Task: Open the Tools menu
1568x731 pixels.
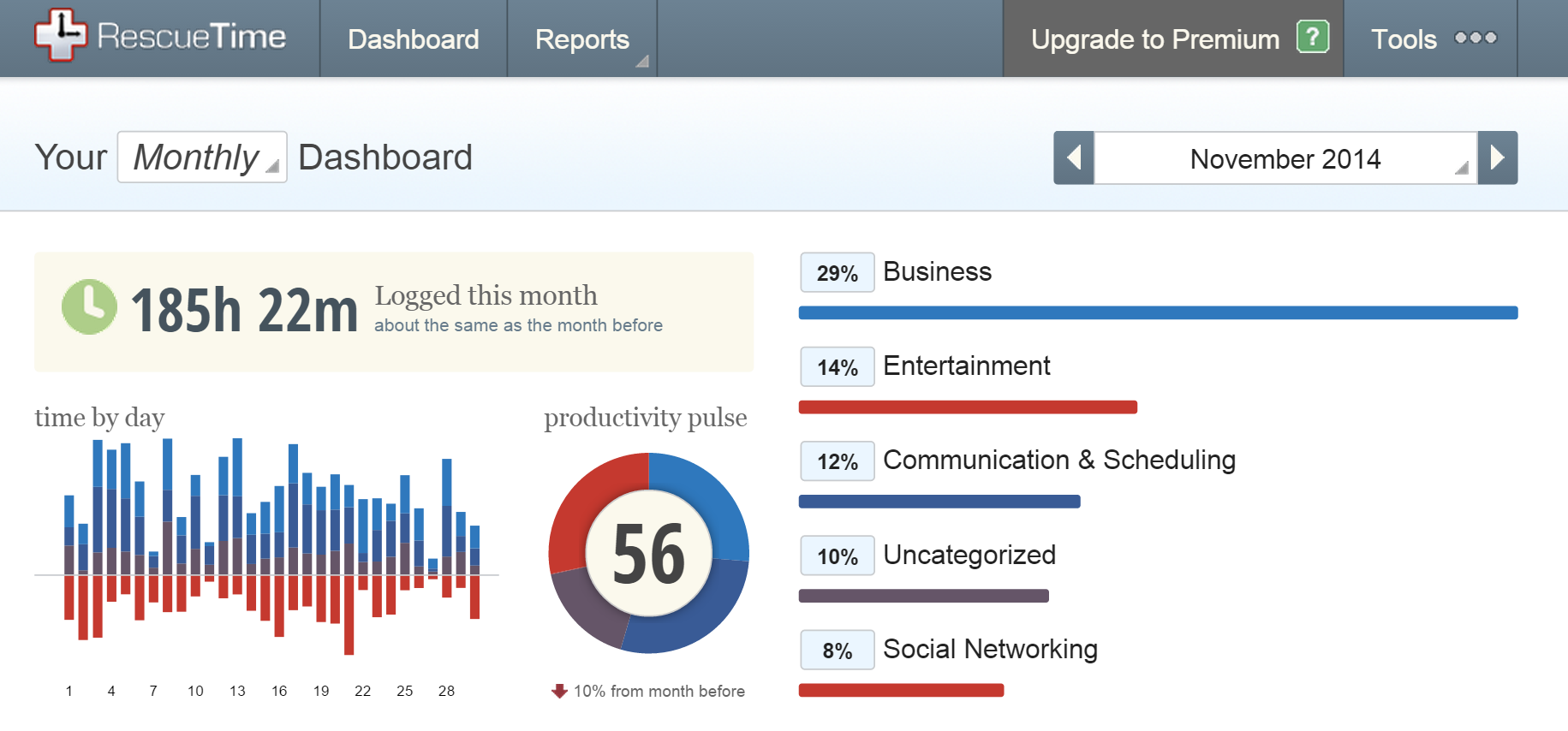Action: [1404, 39]
